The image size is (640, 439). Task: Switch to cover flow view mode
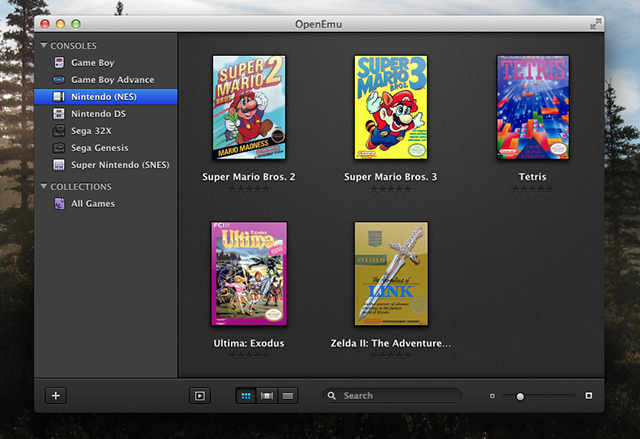(267, 396)
